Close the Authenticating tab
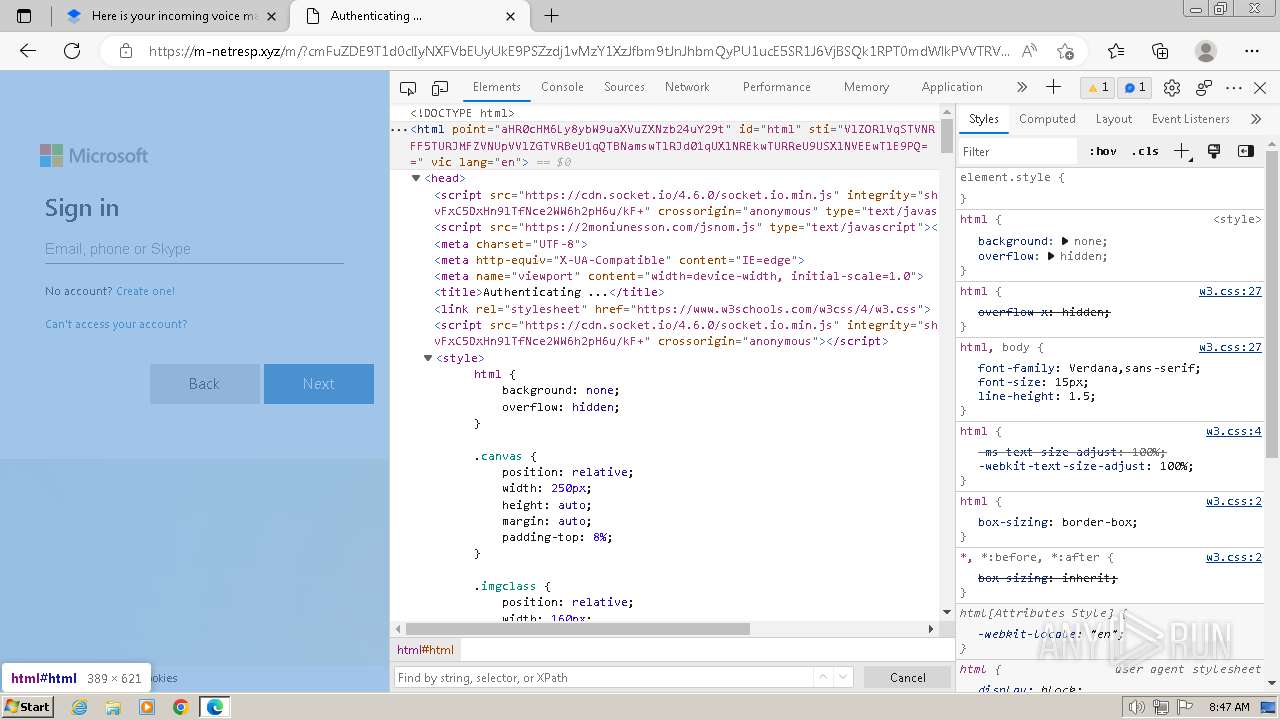Screen dimensions: 1280x720 (511, 16)
